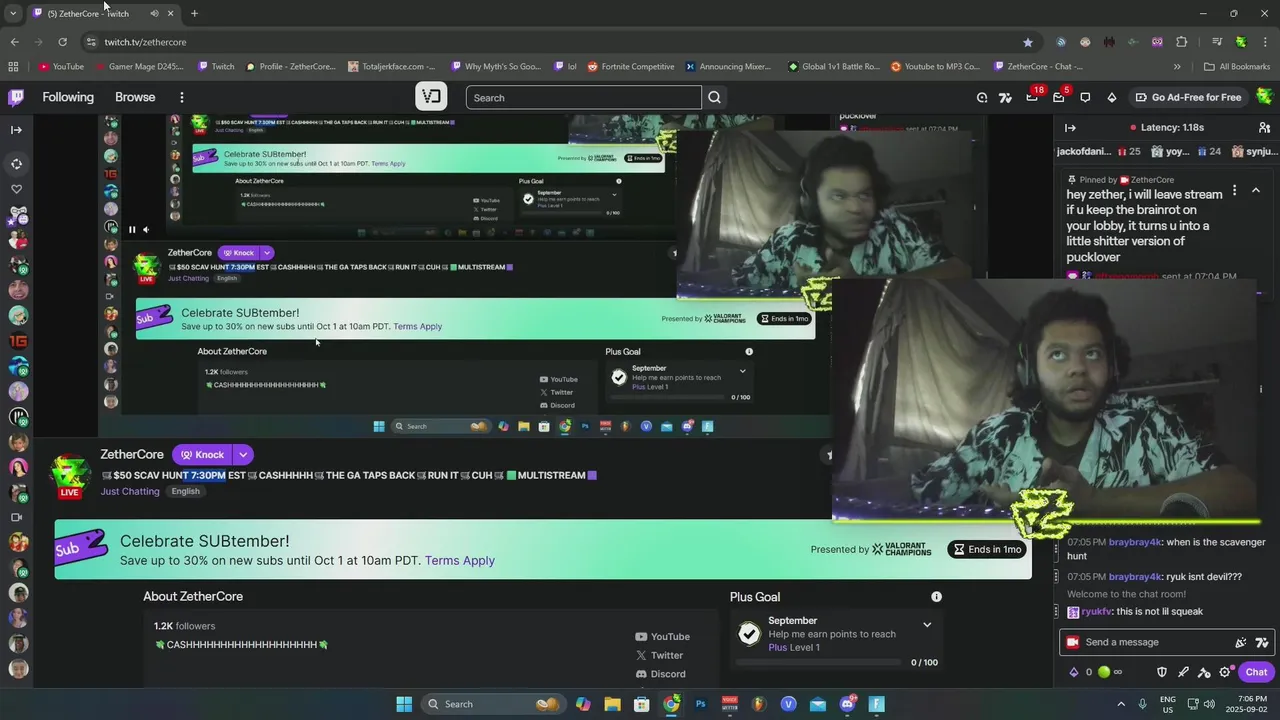Click chatter braybray4k username in scavenger message
This screenshot has width=1280, height=720.
[1135, 542]
